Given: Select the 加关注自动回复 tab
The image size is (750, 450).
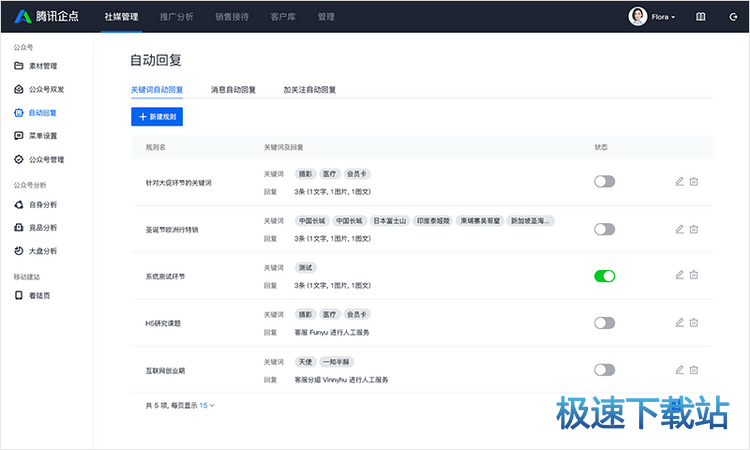Looking at the screenshot, I should coord(309,90).
